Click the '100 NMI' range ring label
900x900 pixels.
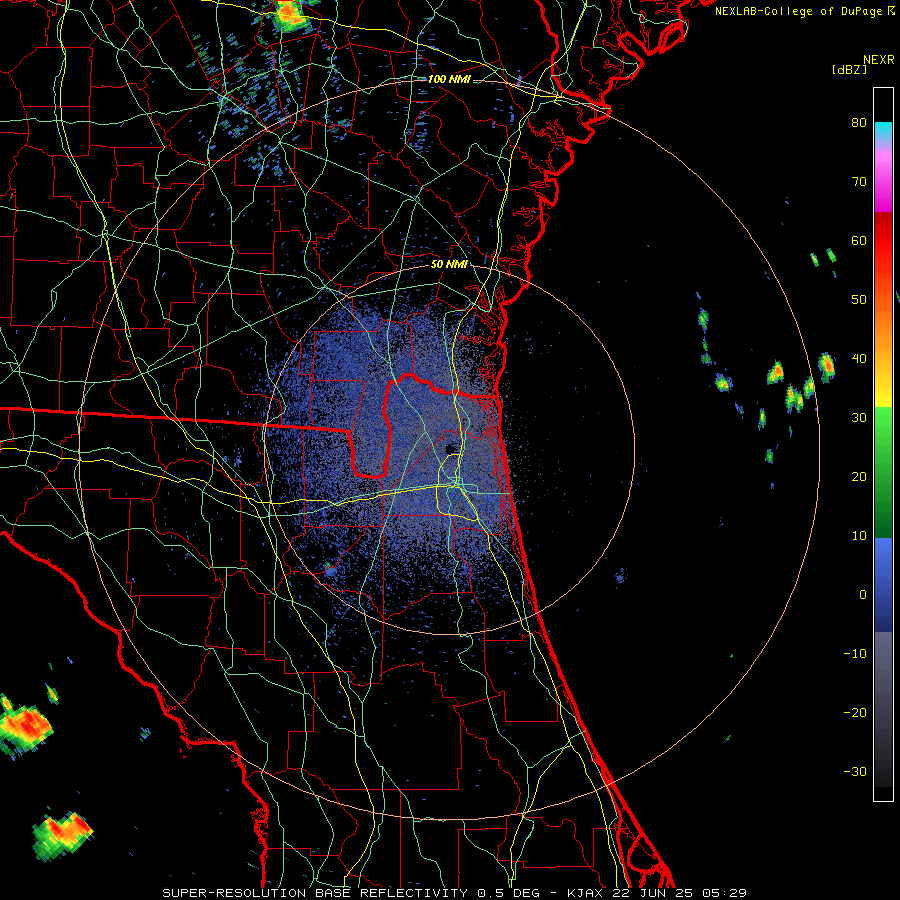point(449,79)
